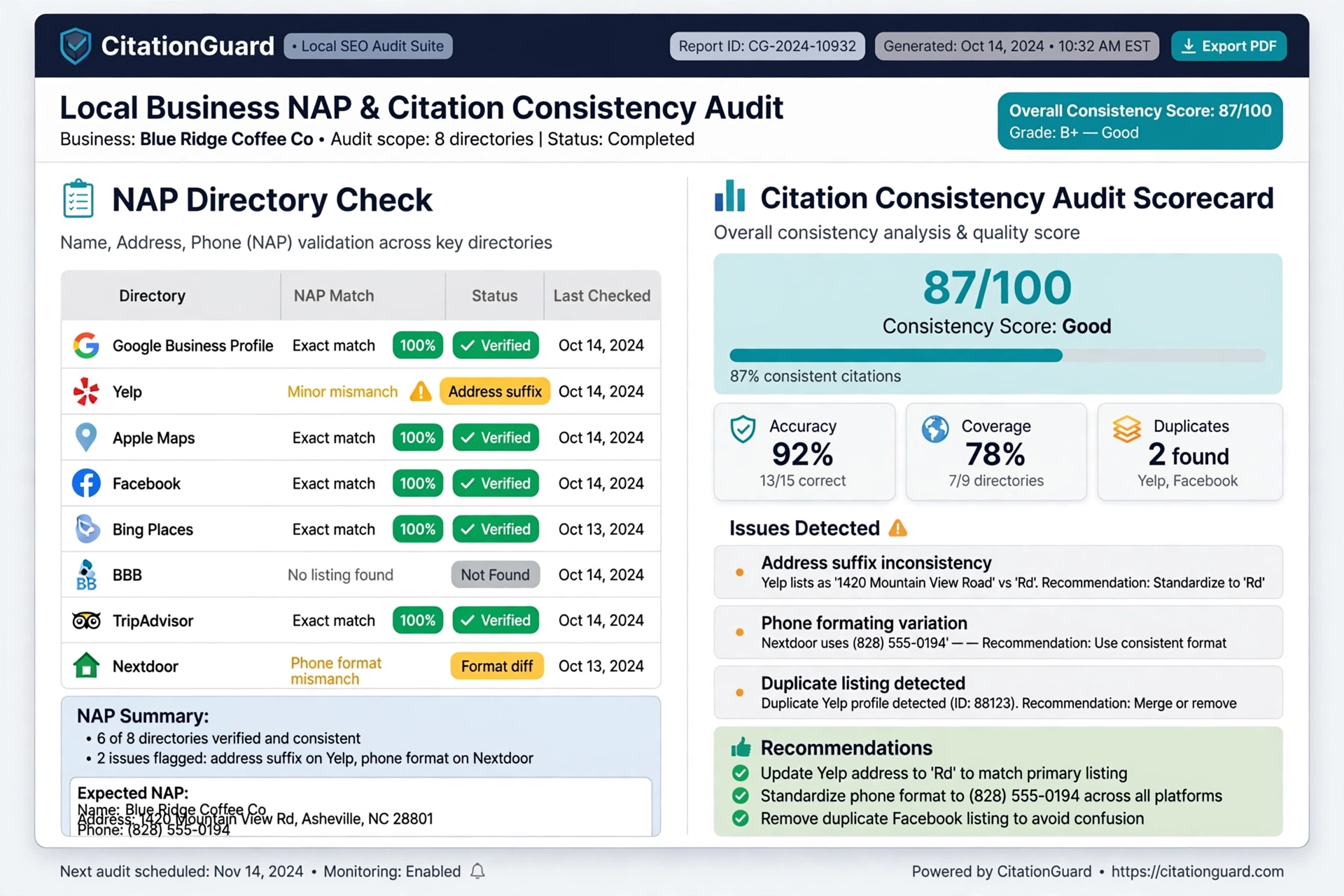
Task: Click the Apple Maps pin icon
Action: 86,437
